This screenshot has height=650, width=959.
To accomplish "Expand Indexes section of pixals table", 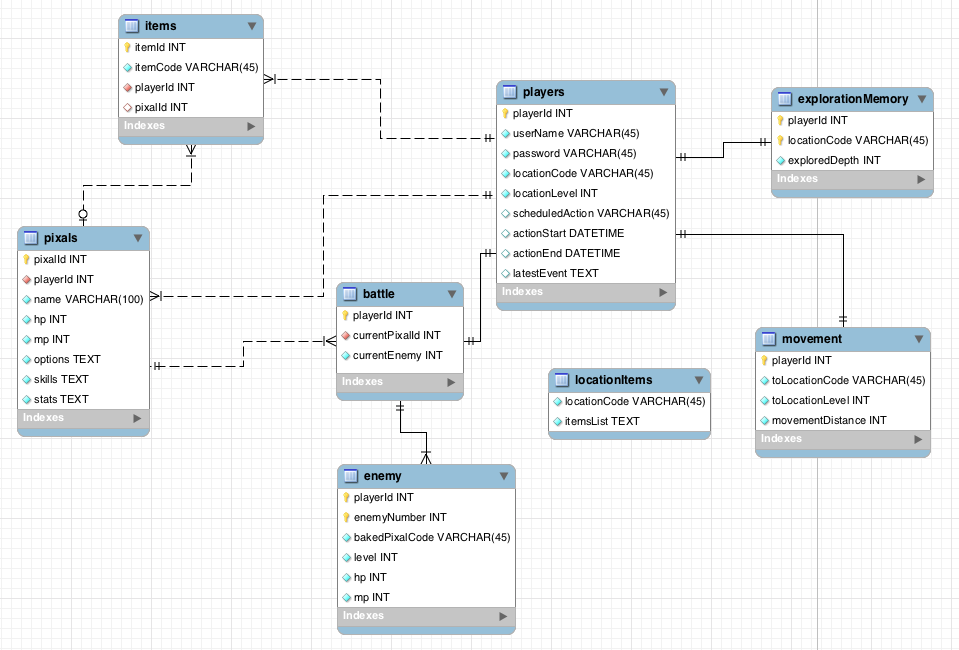I will click(136, 418).
